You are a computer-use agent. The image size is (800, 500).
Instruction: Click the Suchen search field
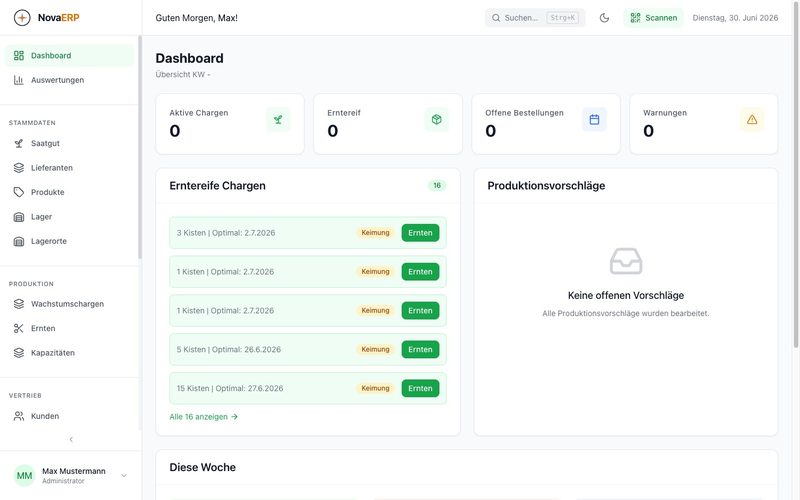pos(535,18)
